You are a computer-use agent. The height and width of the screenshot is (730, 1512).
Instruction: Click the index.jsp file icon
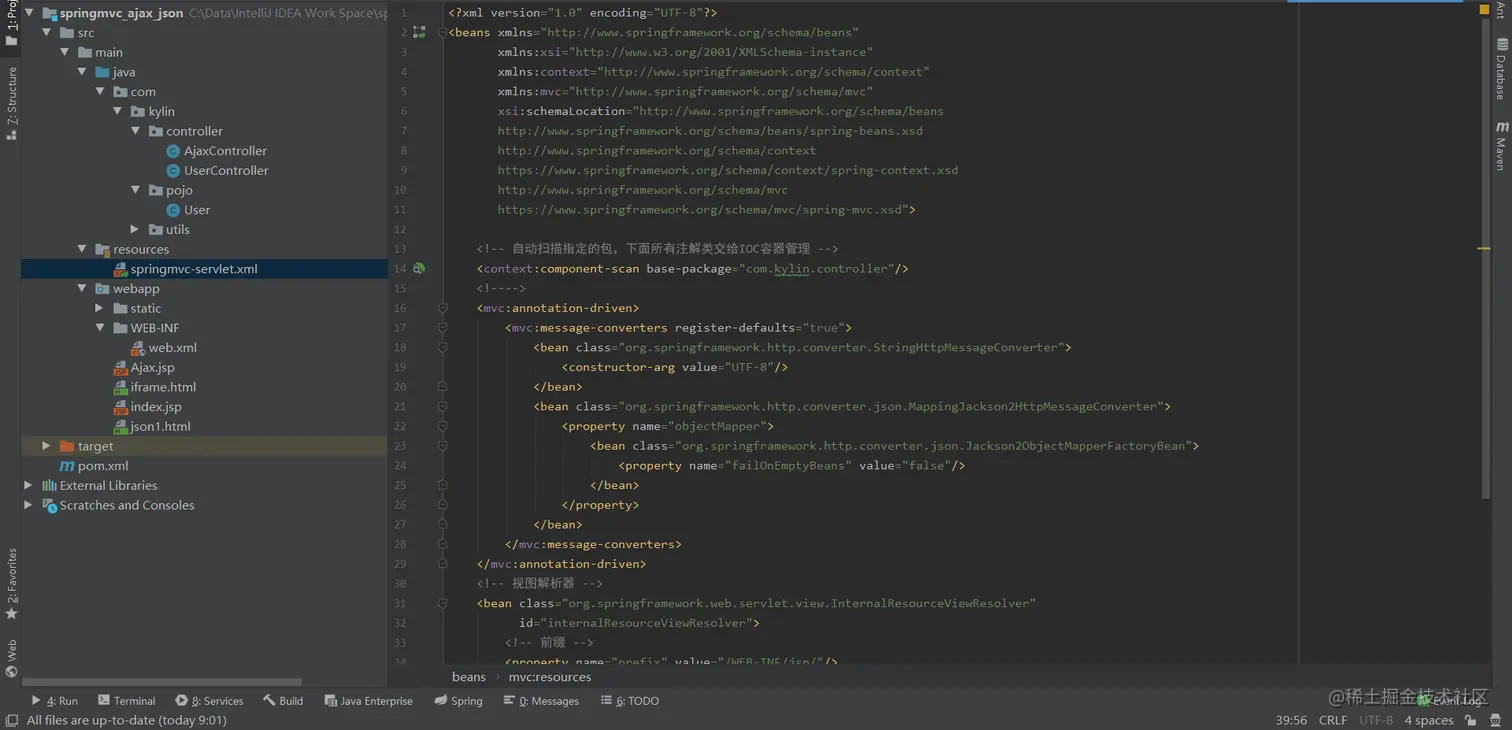[120, 407]
